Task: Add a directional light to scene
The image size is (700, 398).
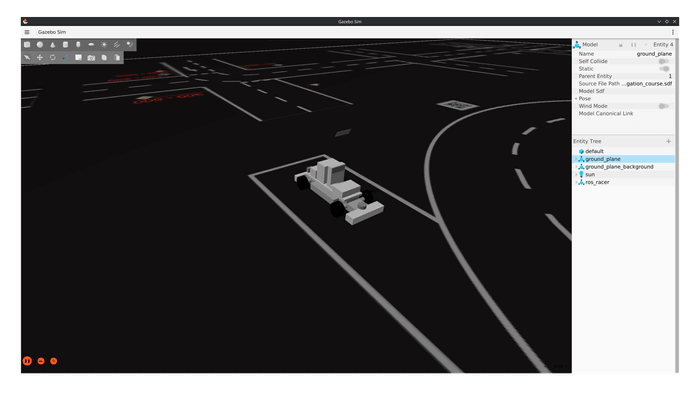Action: (x=117, y=45)
